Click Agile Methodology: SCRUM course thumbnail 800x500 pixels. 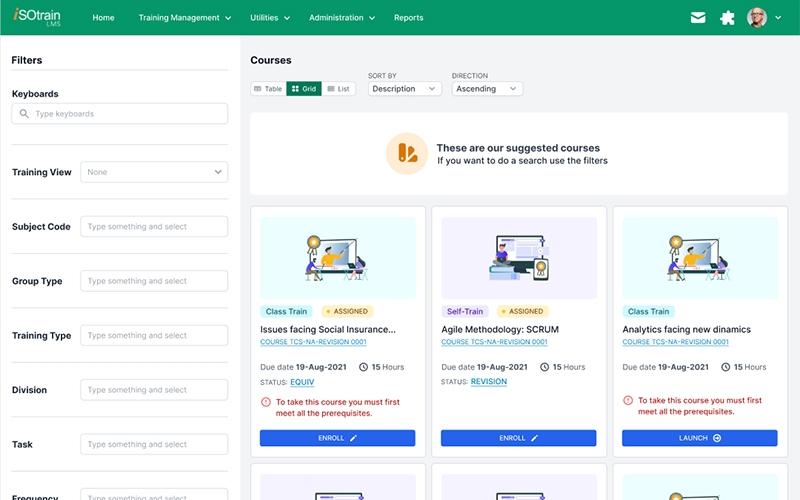pyautogui.click(x=519, y=258)
